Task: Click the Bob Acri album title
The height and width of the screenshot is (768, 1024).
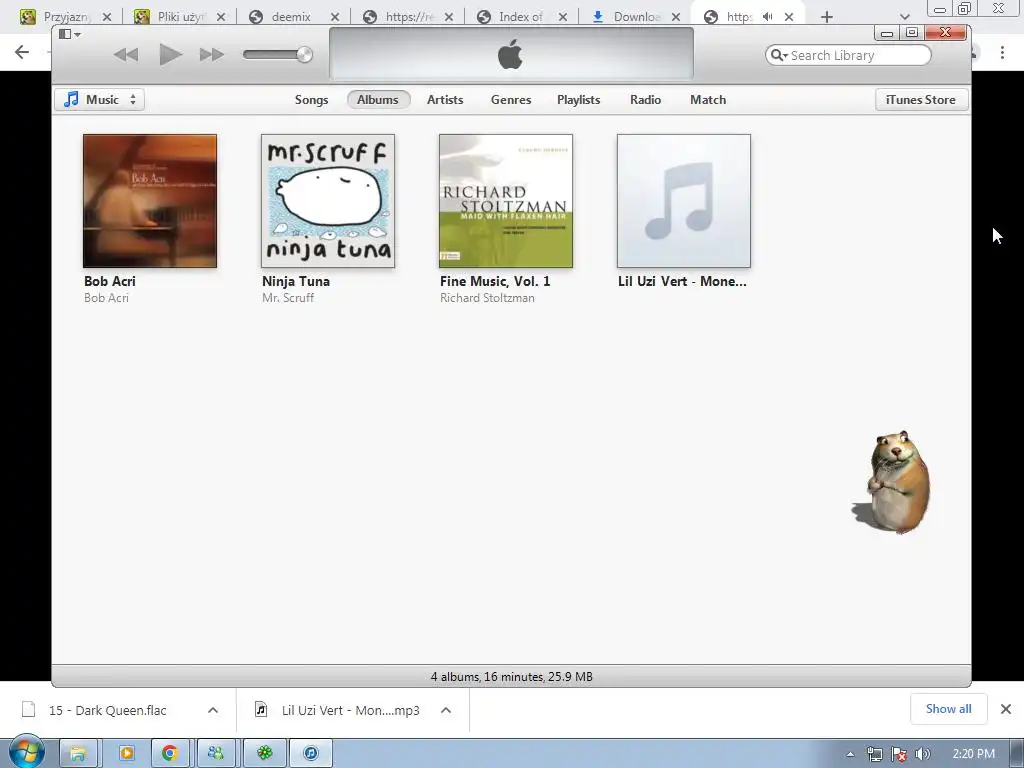Action: 110,281
